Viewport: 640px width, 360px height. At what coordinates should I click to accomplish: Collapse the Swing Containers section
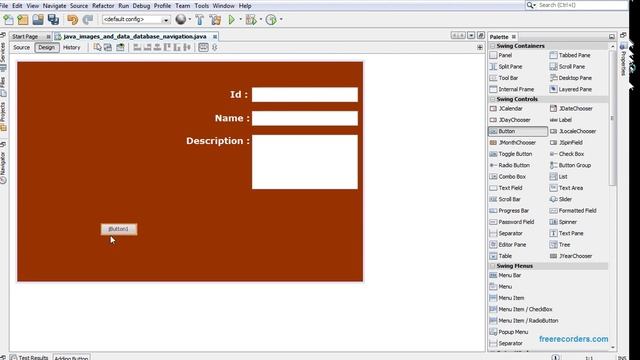click(x=492, y=46)
